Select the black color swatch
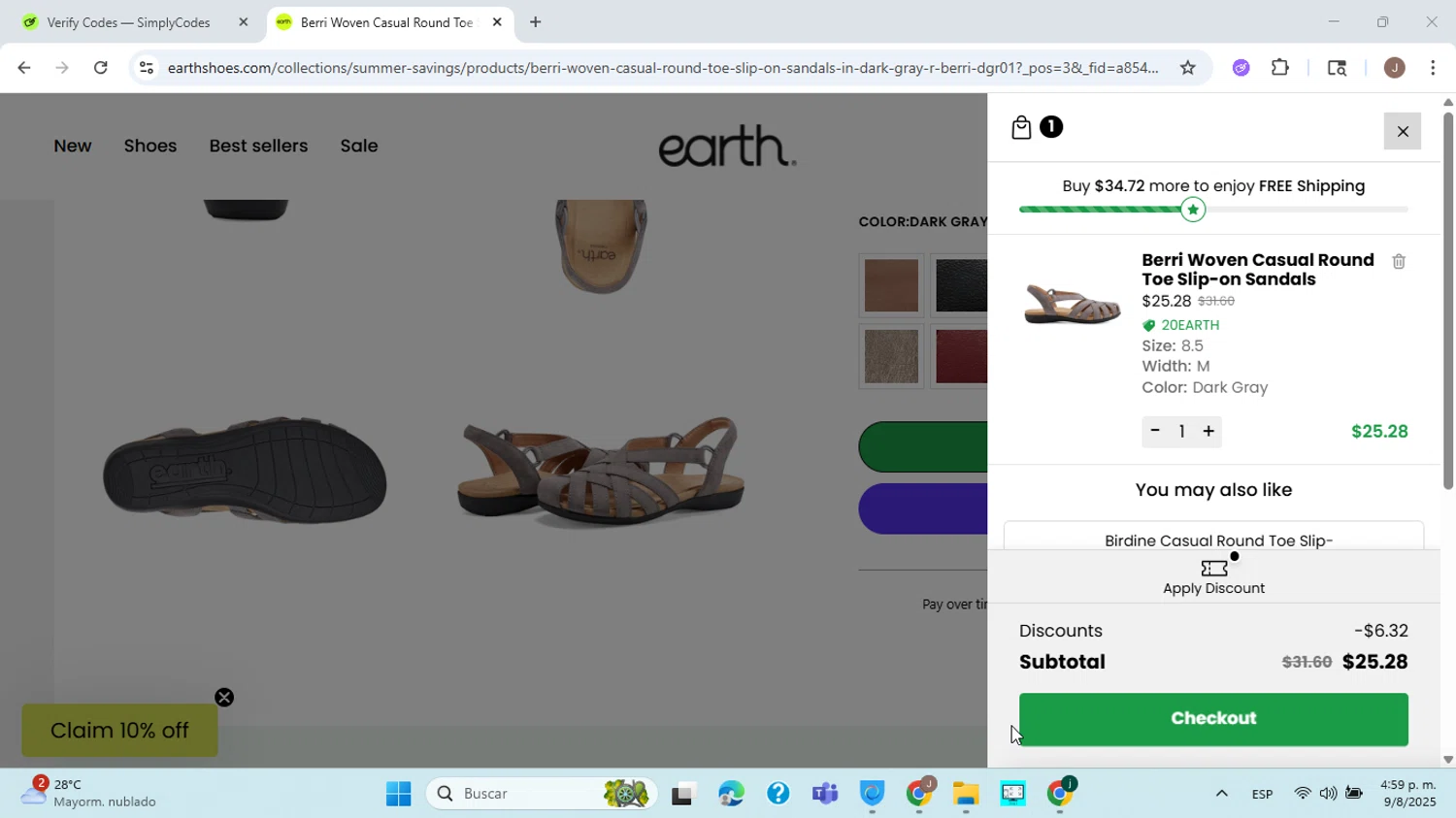 click(x=961, y=285)
